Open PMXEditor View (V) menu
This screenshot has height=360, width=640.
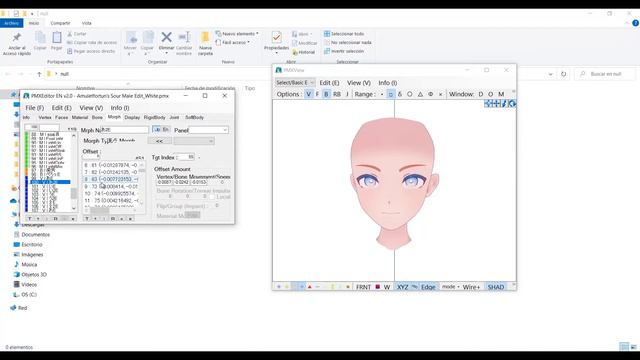91,108
